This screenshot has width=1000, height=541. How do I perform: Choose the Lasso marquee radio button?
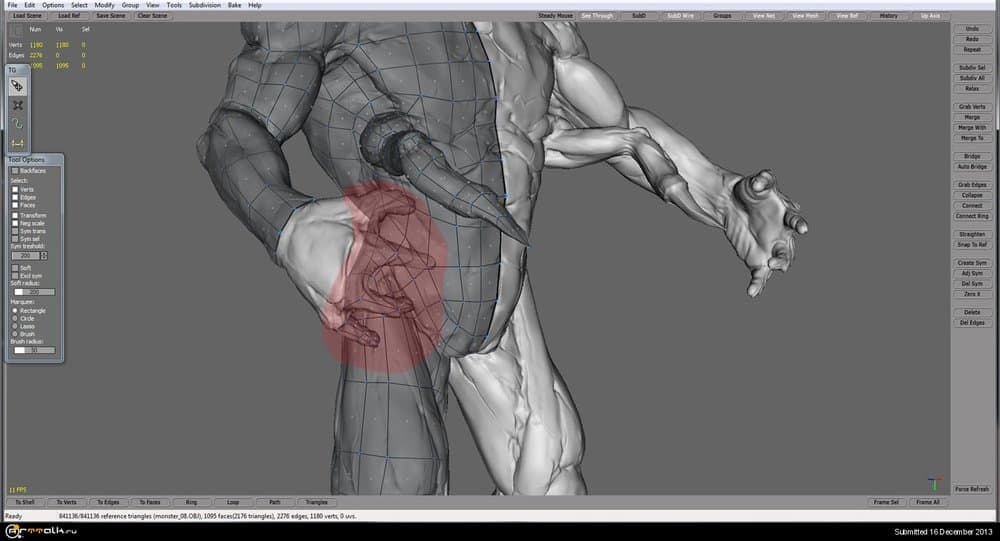15,326
